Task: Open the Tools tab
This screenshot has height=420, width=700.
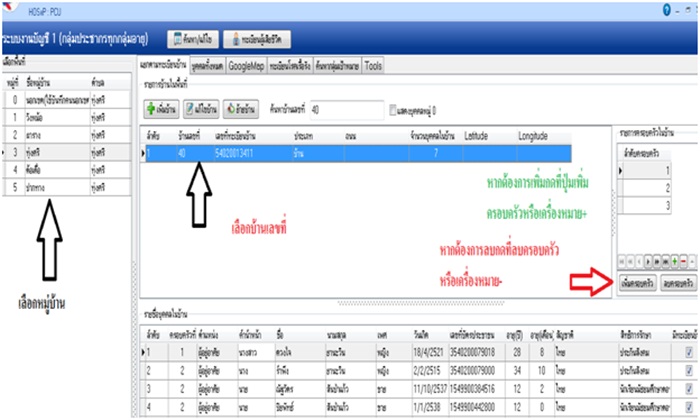Action: pyautogui.click(x=373, y=65)
